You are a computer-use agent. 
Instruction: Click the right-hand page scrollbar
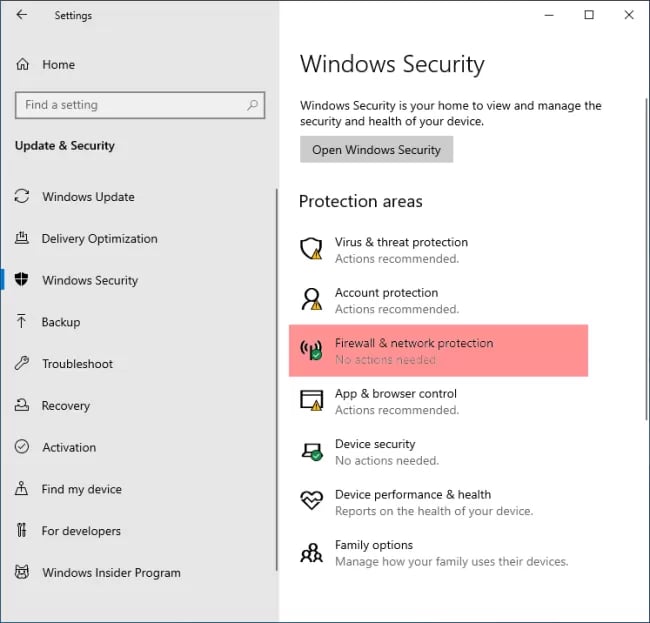[x=647, y=259]
